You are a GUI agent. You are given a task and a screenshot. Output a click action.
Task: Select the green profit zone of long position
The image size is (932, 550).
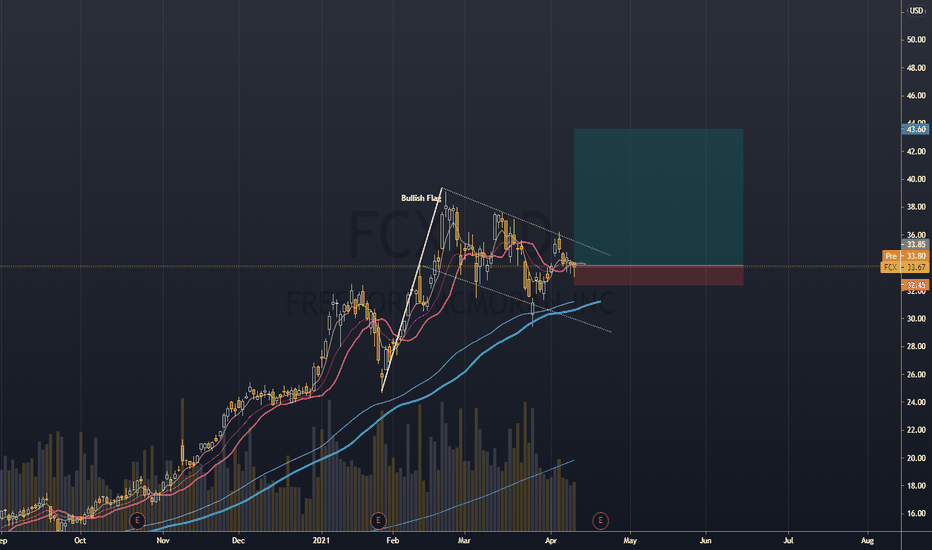tap(659, 197)
